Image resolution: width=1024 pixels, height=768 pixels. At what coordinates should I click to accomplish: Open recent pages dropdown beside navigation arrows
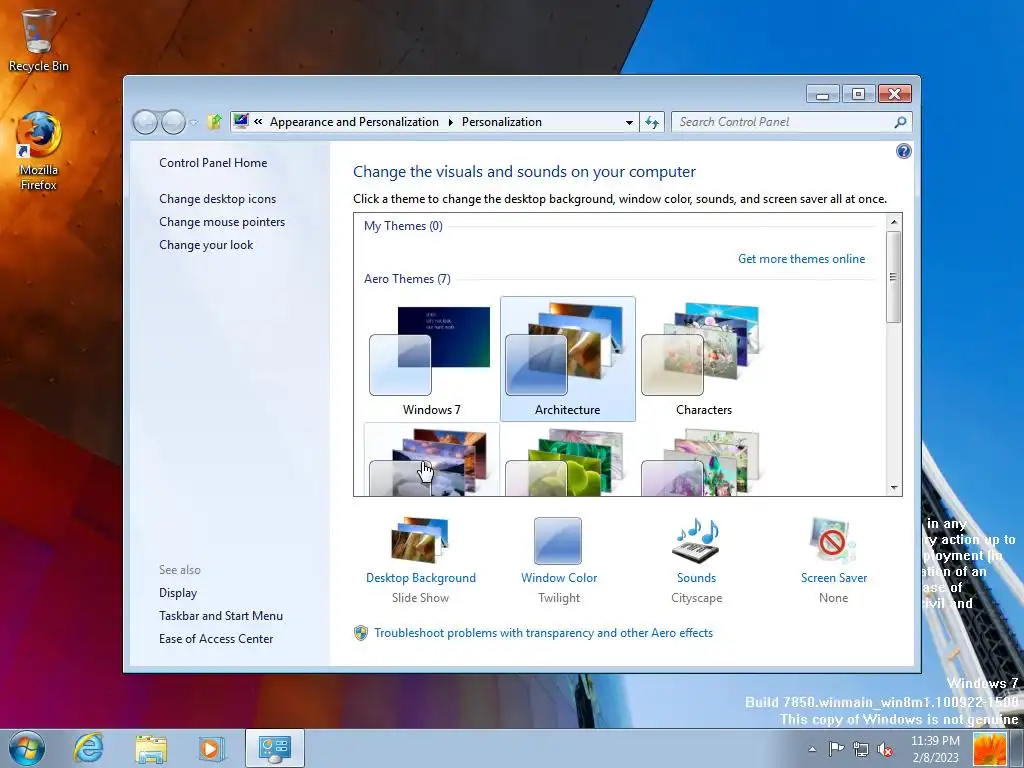[x=193, y=122]
